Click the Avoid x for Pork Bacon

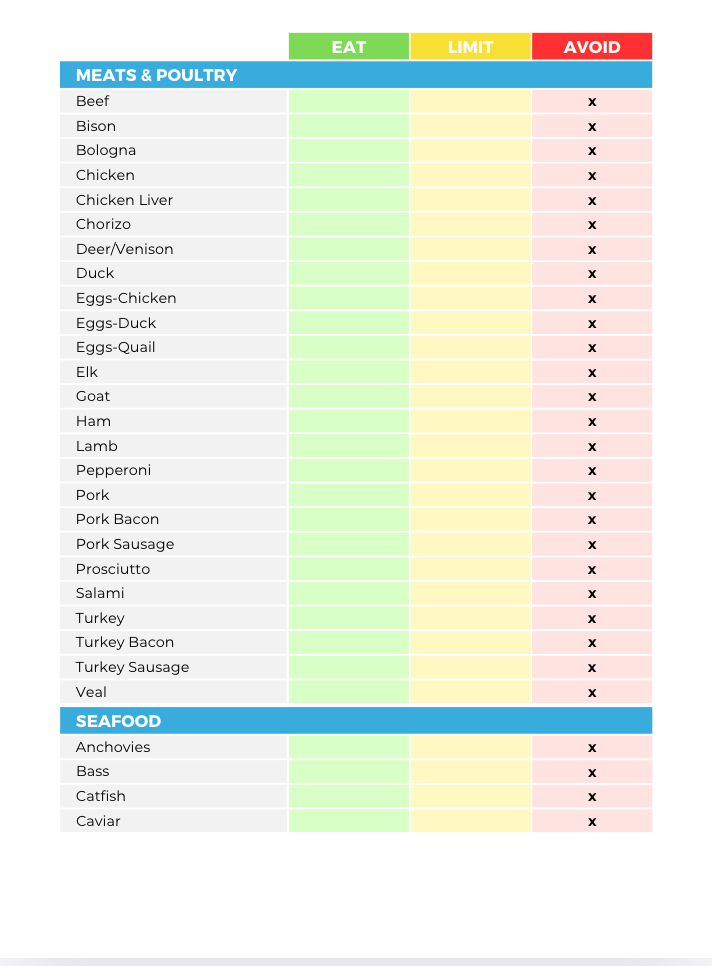[592, 520]
